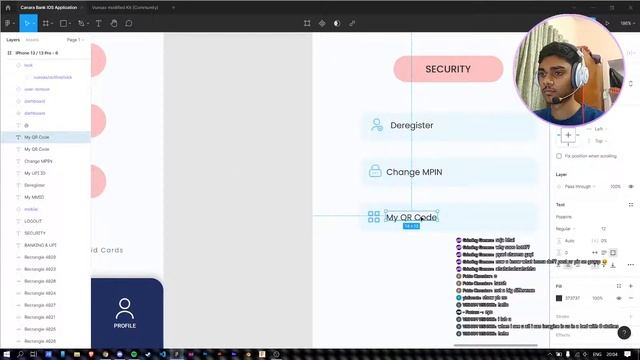Set text to auto width icon
Image resolution: width=640 pixels, height=360 pixels.
click(595, 253)
